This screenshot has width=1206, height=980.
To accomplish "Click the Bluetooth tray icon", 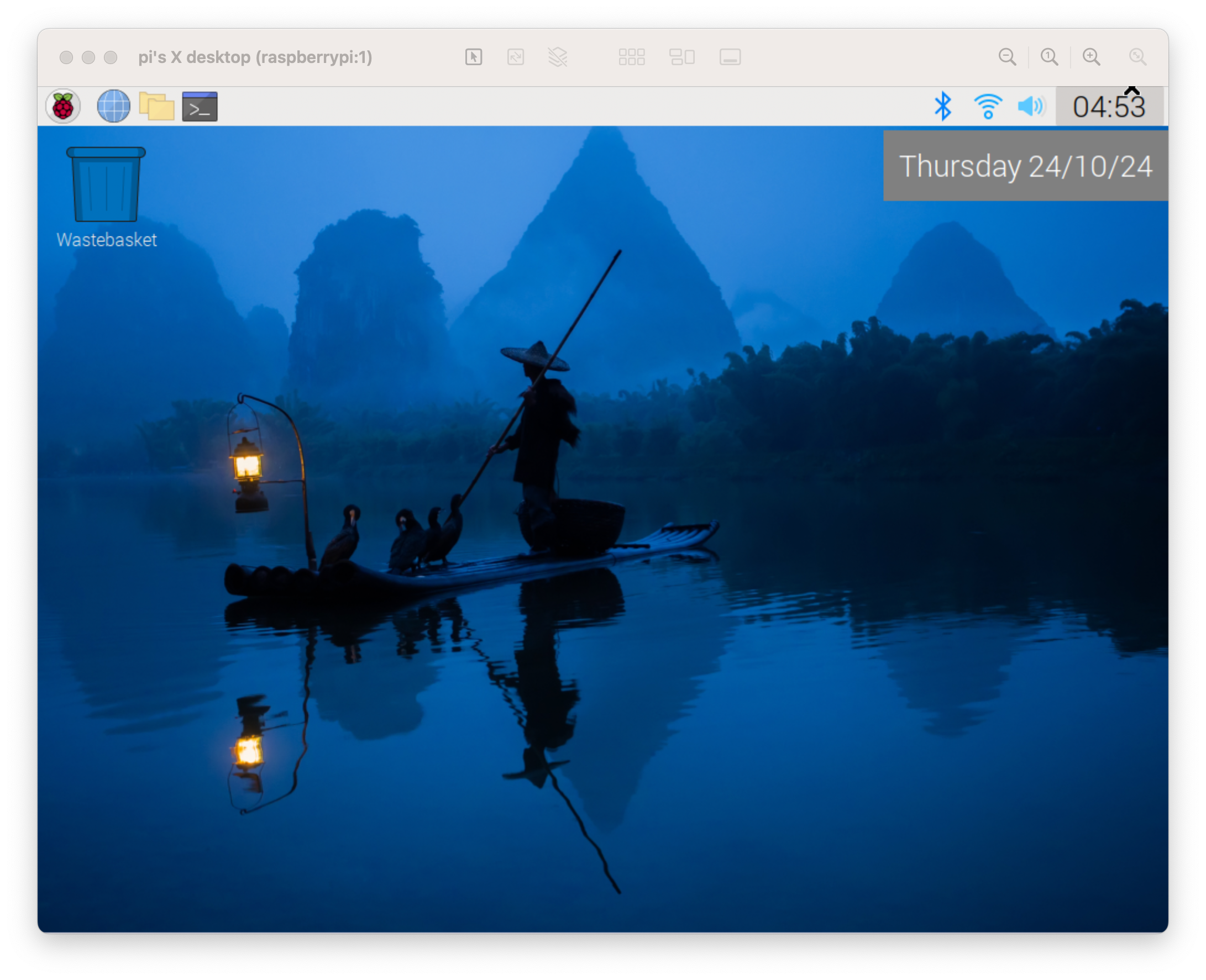I will (942, 106).
